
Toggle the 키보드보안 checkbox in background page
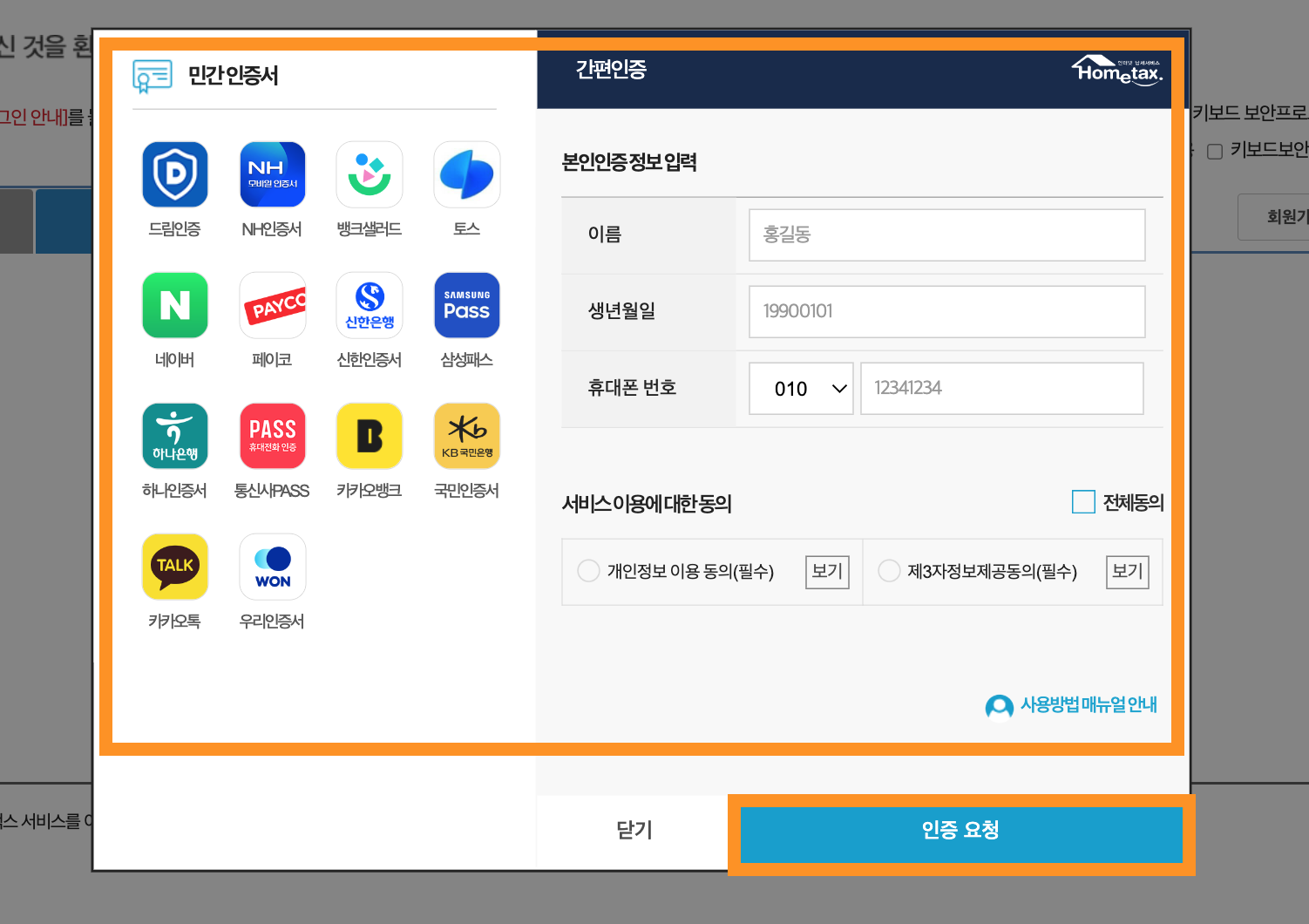[x=1215, y=152]
